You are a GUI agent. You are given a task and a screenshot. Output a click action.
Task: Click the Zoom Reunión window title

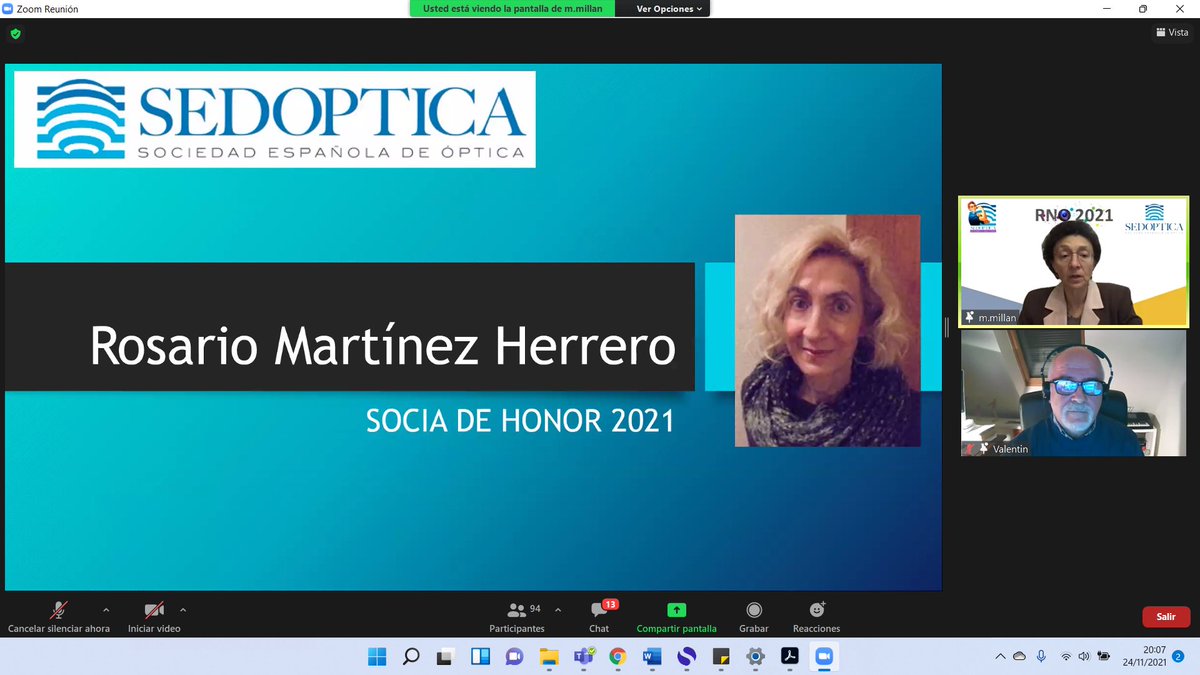pos(47,9)
